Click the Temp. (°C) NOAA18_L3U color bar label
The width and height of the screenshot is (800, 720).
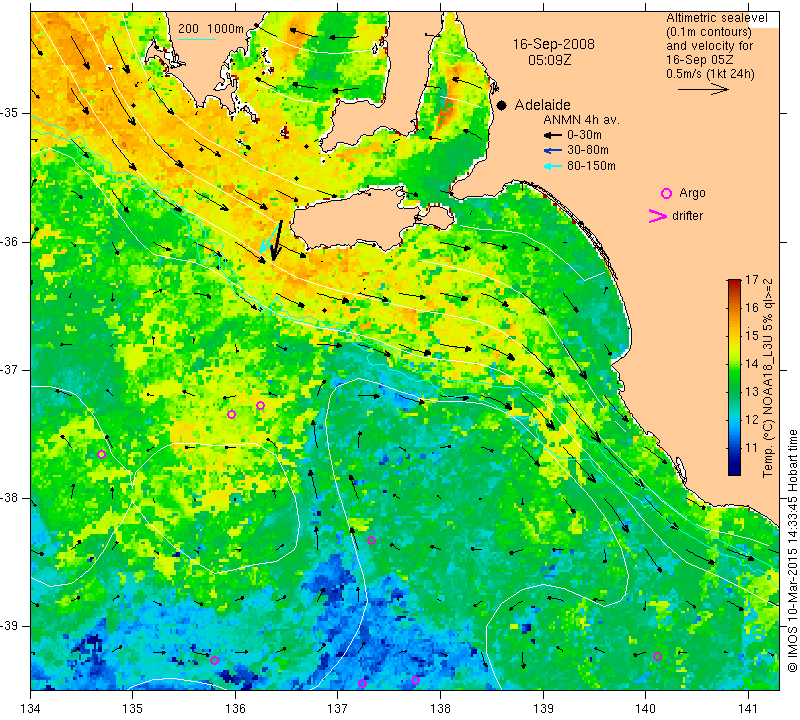767,378
